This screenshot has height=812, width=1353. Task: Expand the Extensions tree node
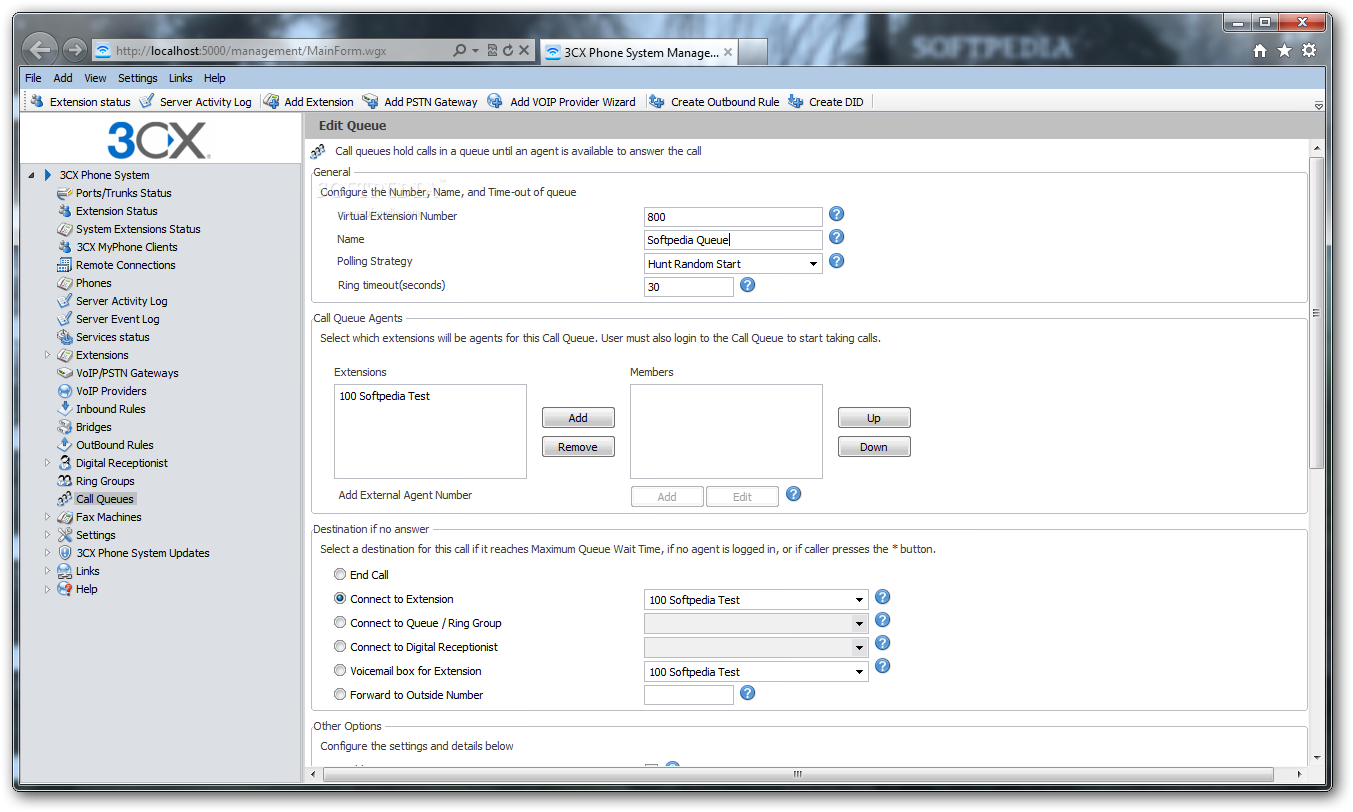tap(47, 355)
